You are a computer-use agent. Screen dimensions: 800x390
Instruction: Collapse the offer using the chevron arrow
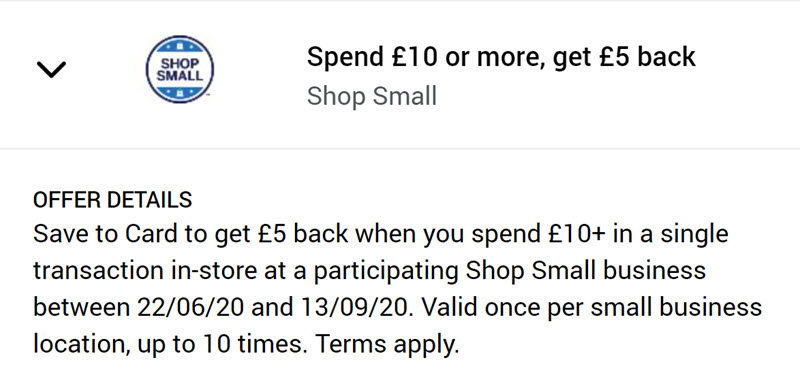pyautogui.click(x=51, y=69)
